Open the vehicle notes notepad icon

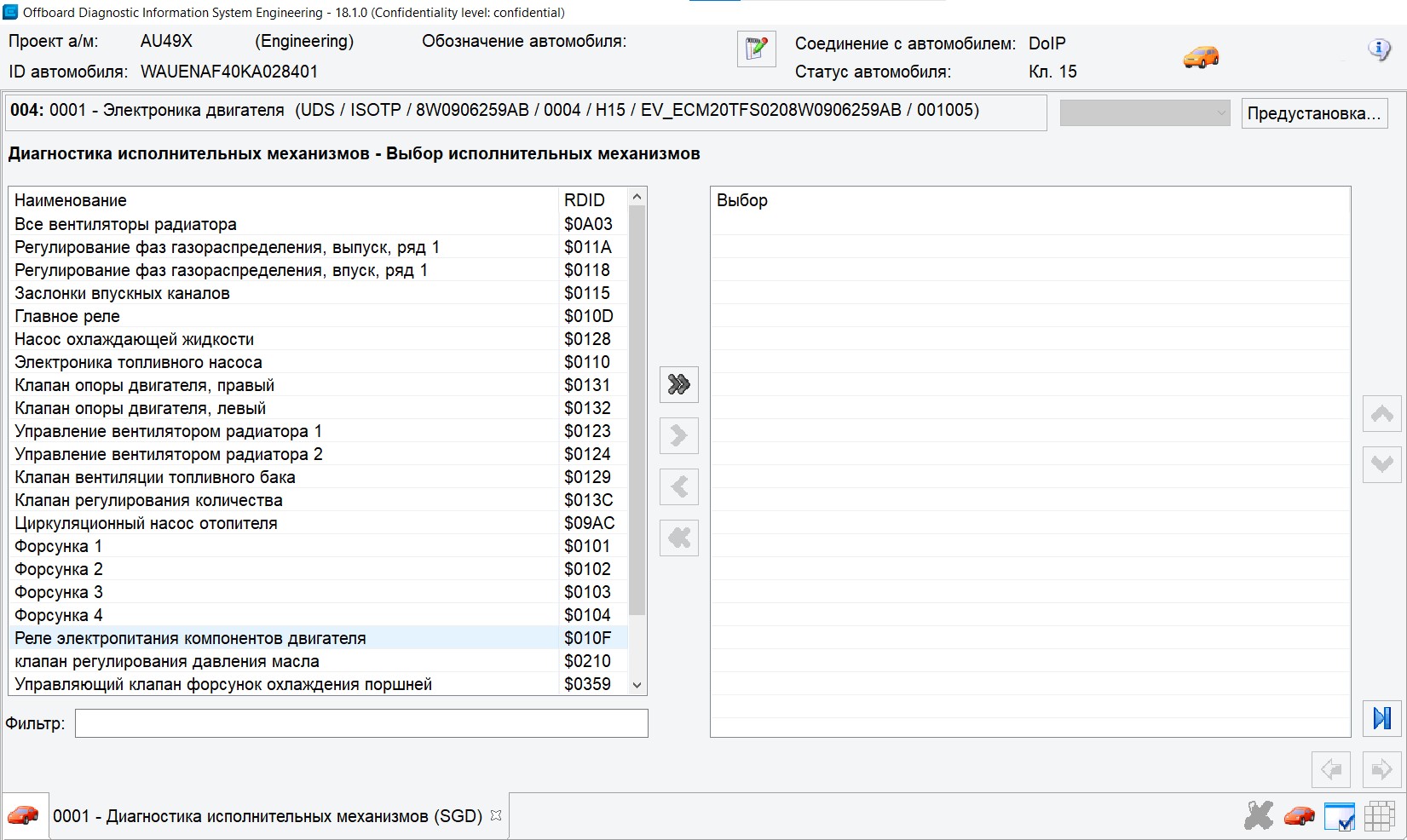pos(756,49)
